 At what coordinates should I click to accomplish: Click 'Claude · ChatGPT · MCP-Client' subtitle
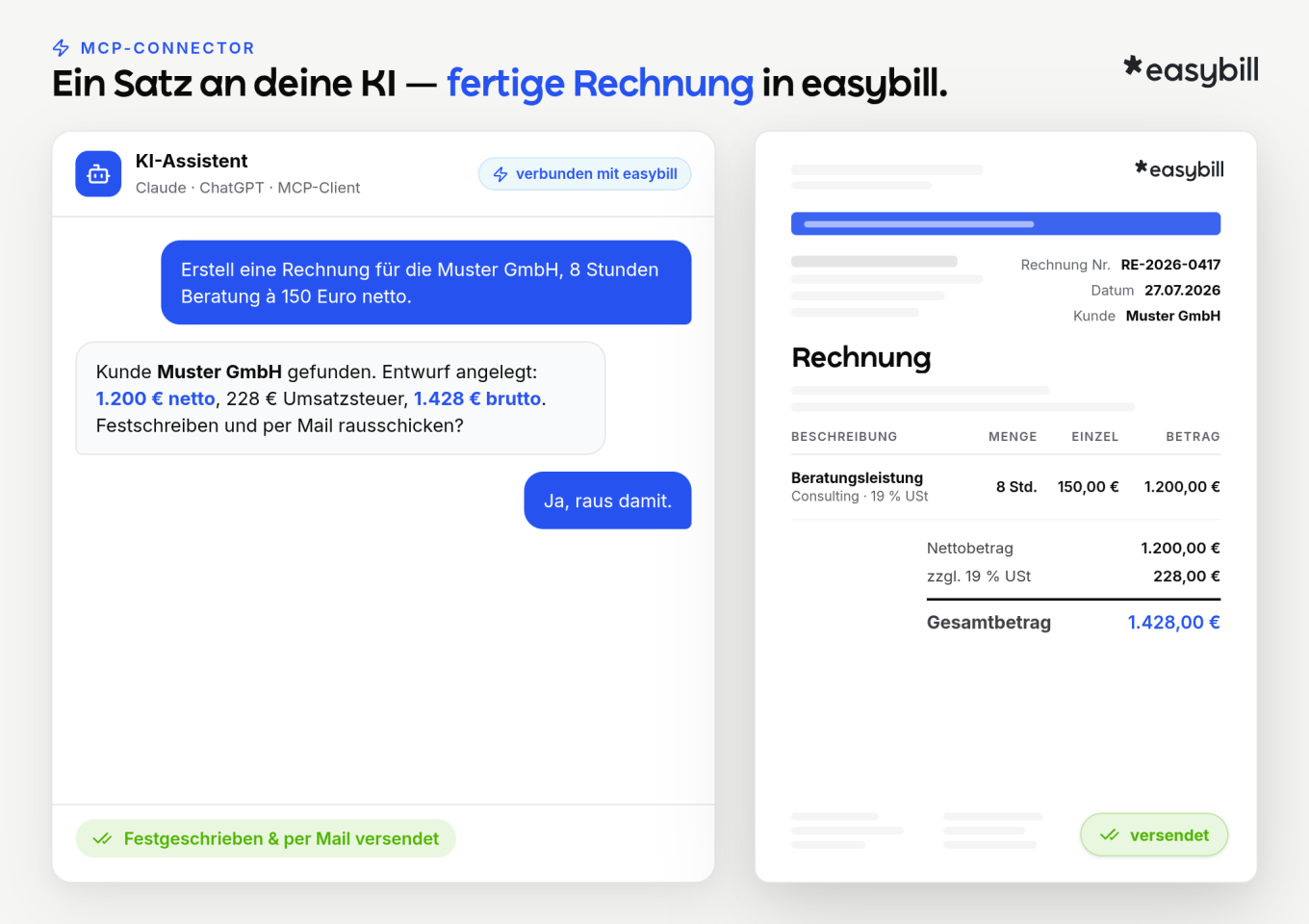(x=247, y=188)
